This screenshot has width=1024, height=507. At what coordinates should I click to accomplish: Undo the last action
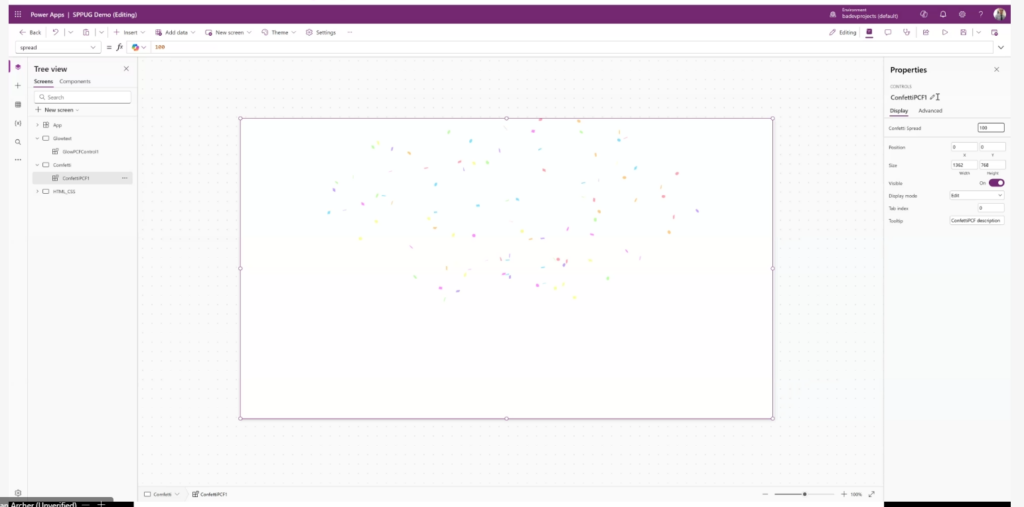[x=56, y=32]
